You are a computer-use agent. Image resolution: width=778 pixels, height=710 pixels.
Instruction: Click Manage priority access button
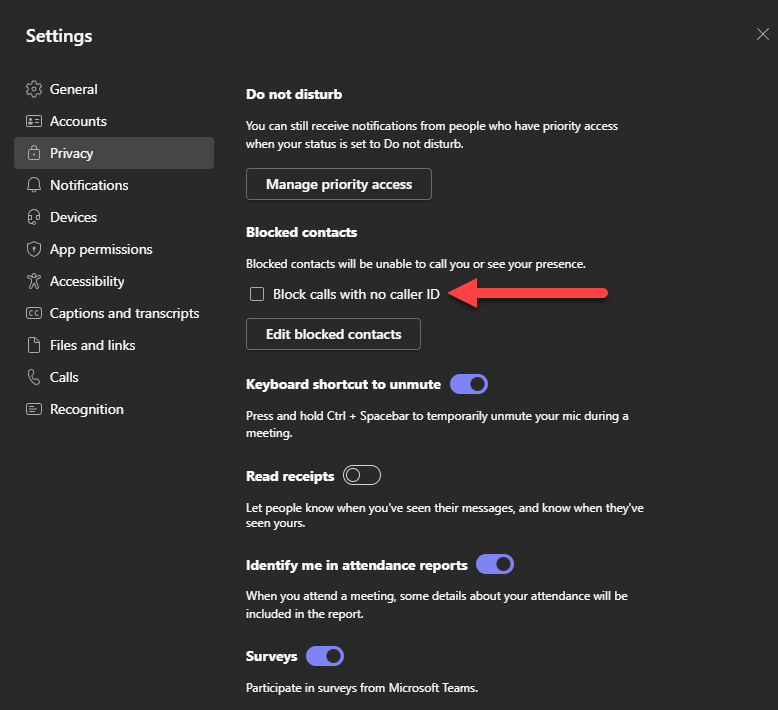click(x=339, y=184)
